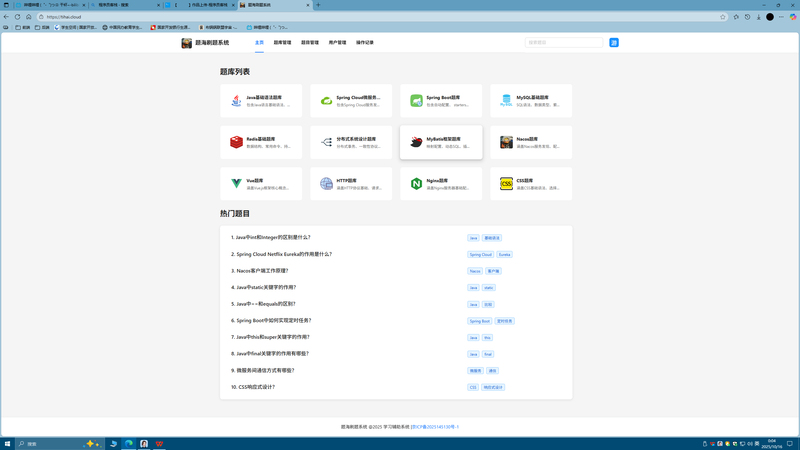Click the distributed system design branching icon
Screen dimensions: 800x450
click(x=326, y=142)
